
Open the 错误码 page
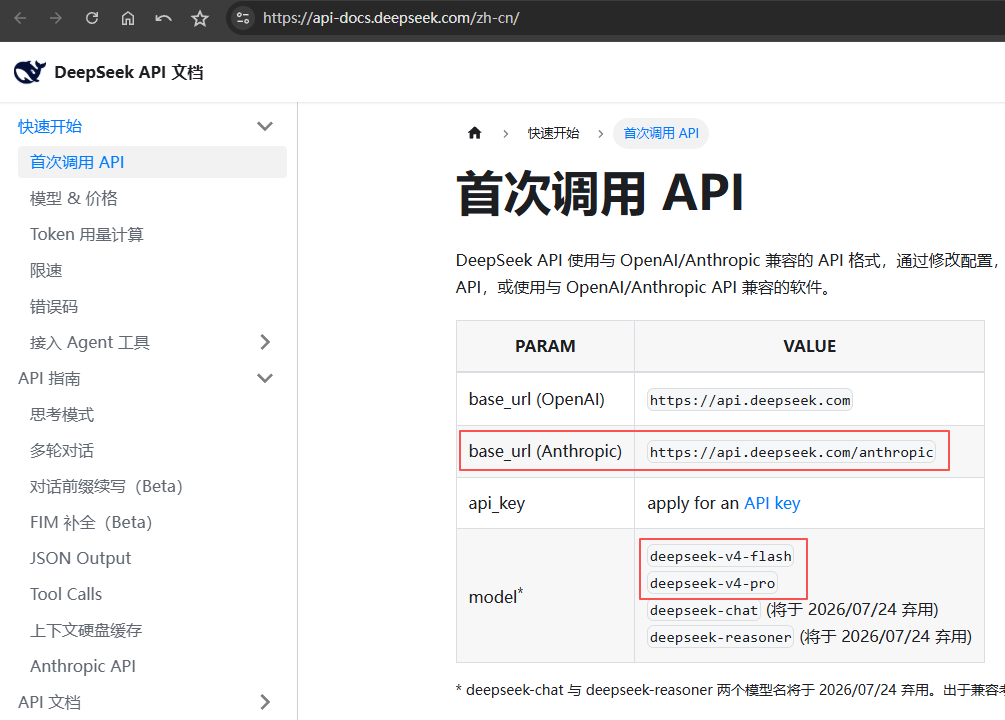coord(54,306)
